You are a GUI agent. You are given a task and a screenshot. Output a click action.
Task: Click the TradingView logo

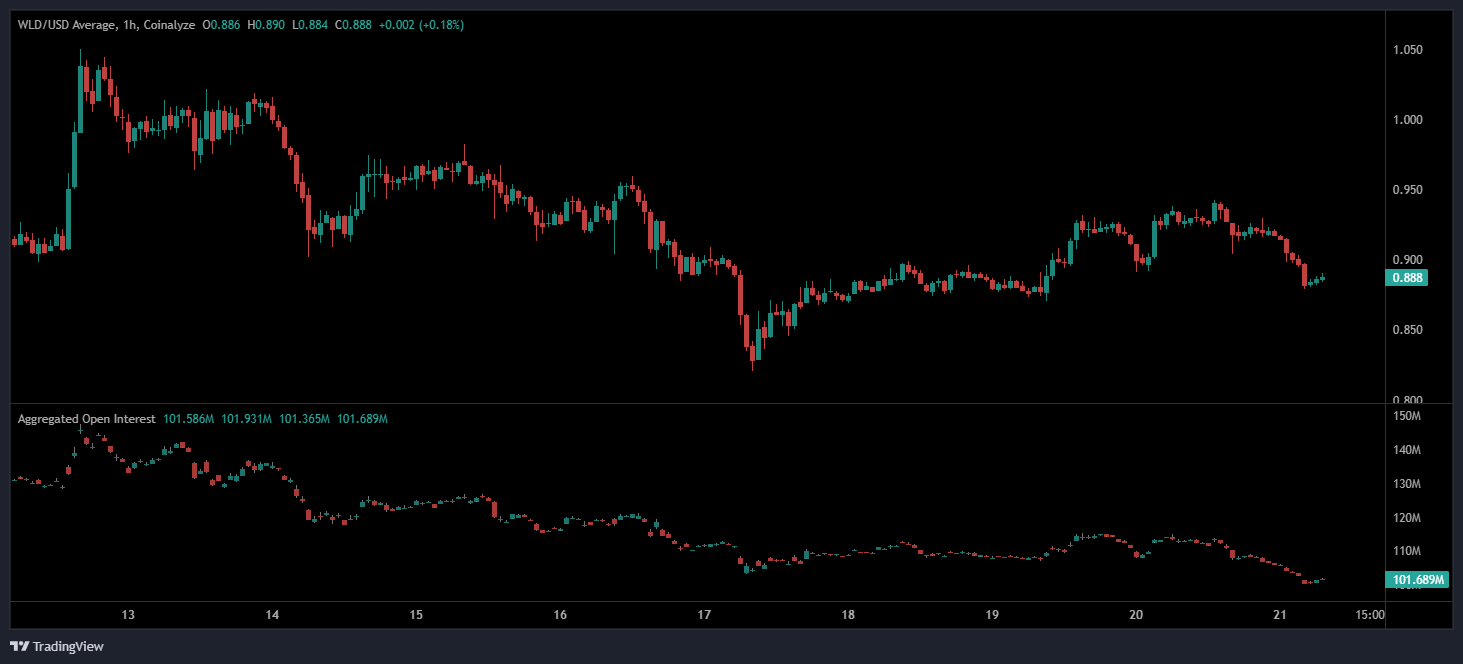(56, 646)
